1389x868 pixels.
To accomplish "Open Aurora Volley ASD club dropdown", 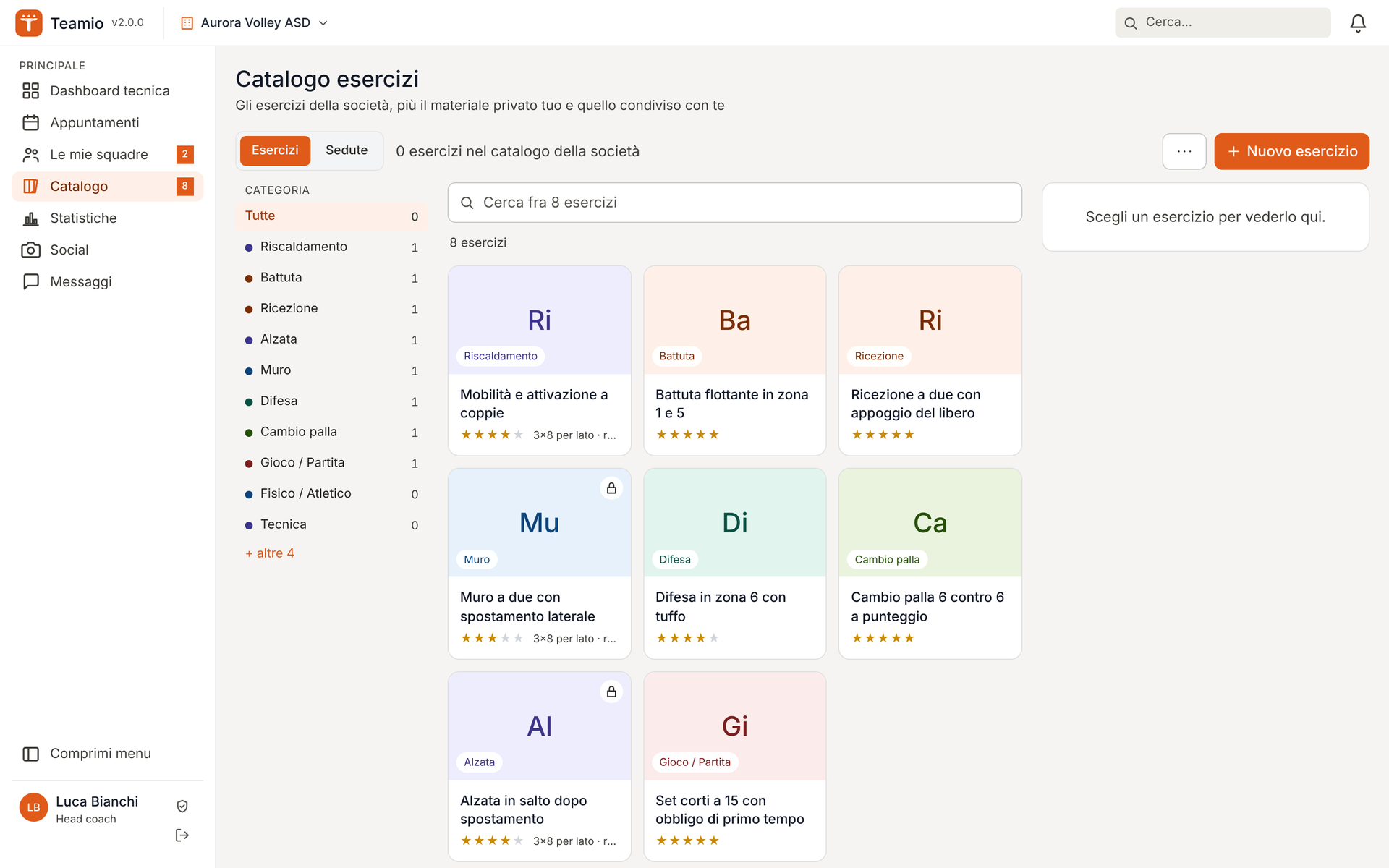I will pos(255,23).
